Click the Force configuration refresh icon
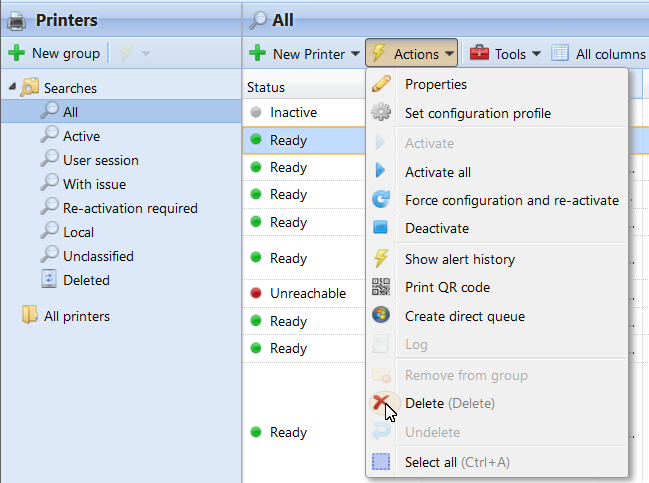Screen dimensions: 649x483 pyautogui.click(x=381, y=200)
